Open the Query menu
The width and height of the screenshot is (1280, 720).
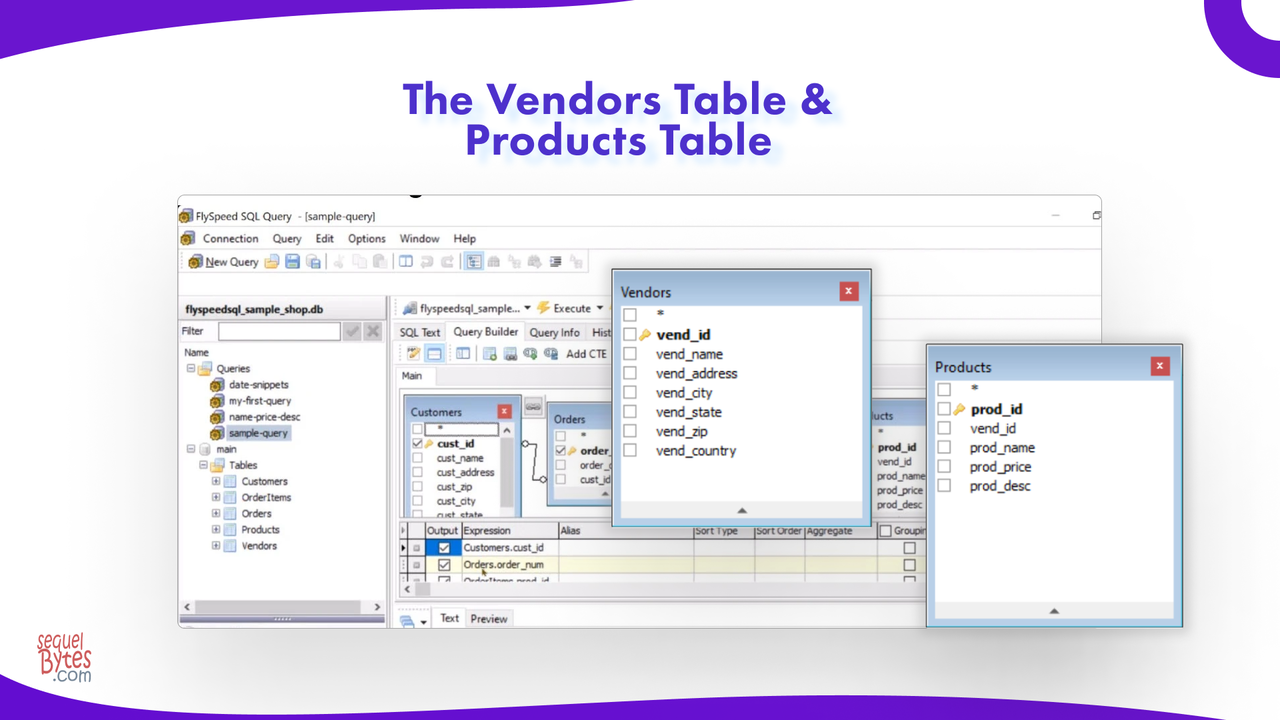tap(287, 239)
